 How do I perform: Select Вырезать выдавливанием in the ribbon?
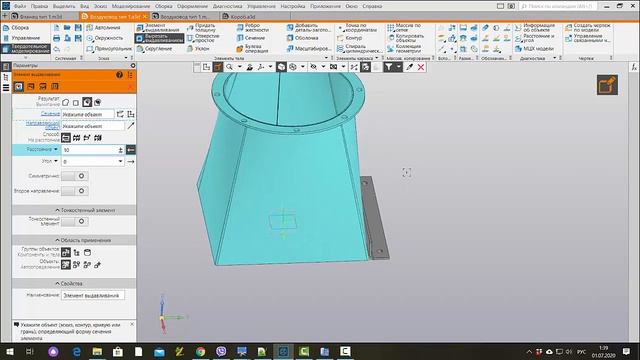(159, 38)
